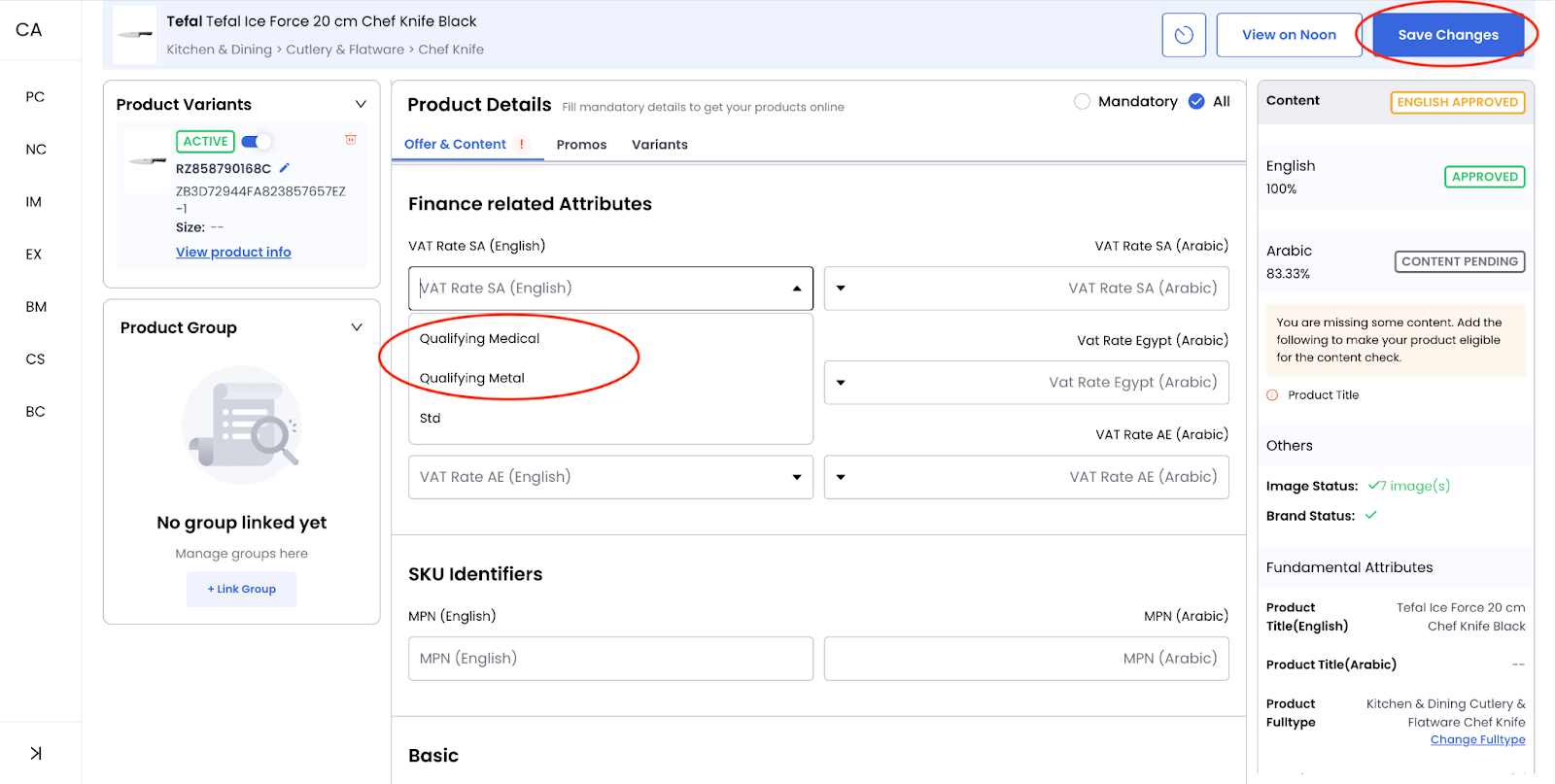Click the ACTIVE status badge
This screenshot has height=784, width=1555.
click(206, 142)
